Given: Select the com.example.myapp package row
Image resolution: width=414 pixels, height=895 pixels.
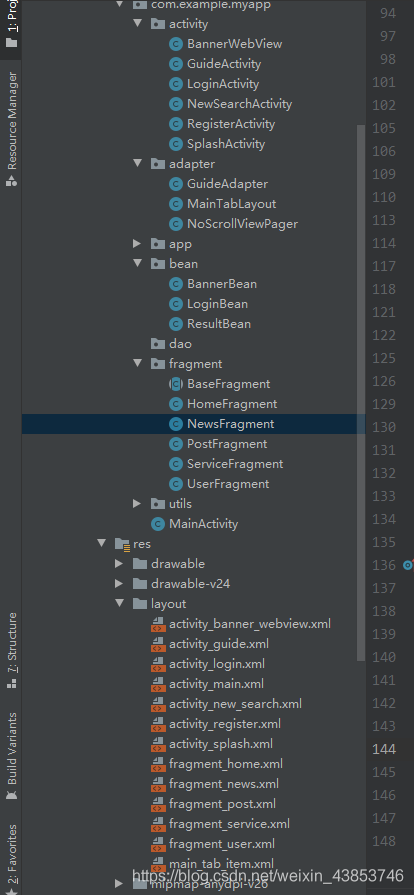Looking at the screenshot, I should tap(194, 5).
